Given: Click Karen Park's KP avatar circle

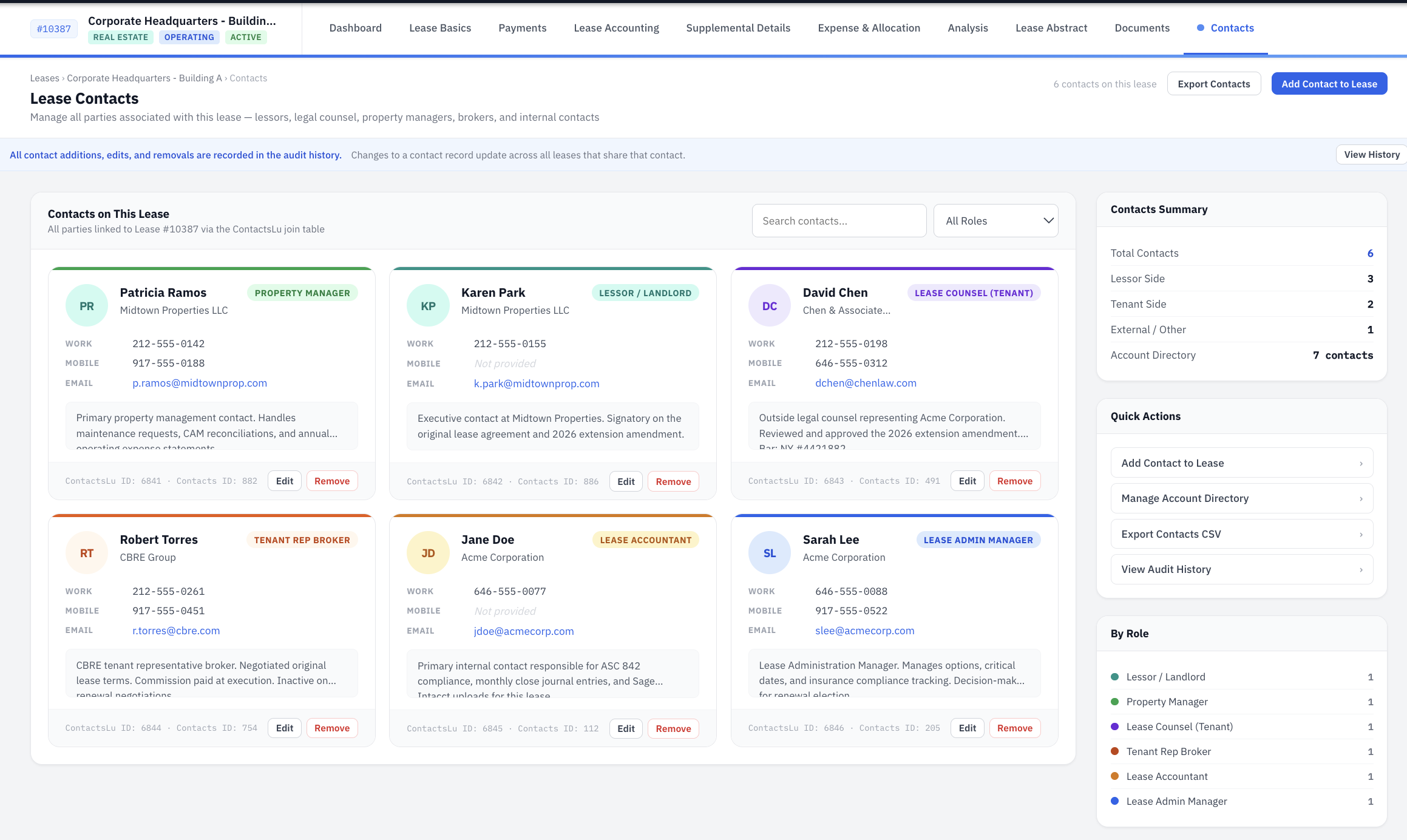Looking at the screenshot, I should tap(428, 305).
